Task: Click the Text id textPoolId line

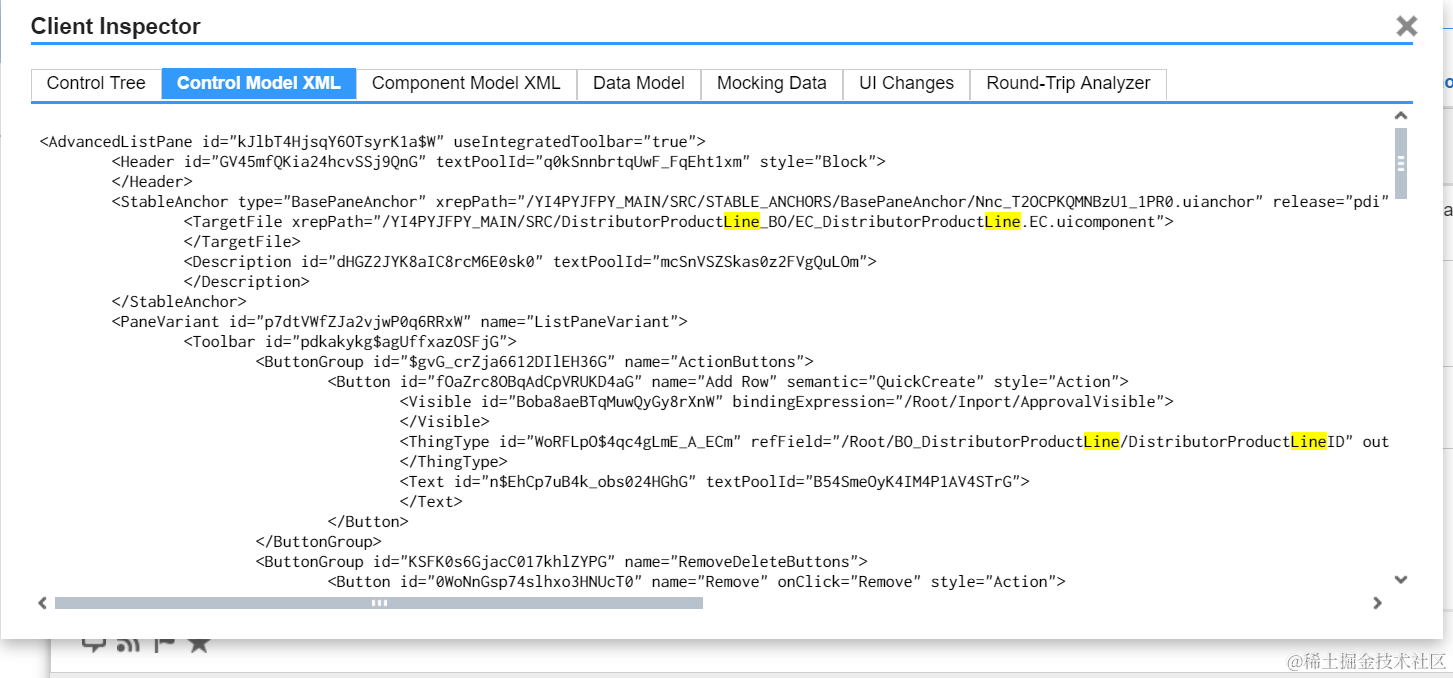Action: coord(715,482)
